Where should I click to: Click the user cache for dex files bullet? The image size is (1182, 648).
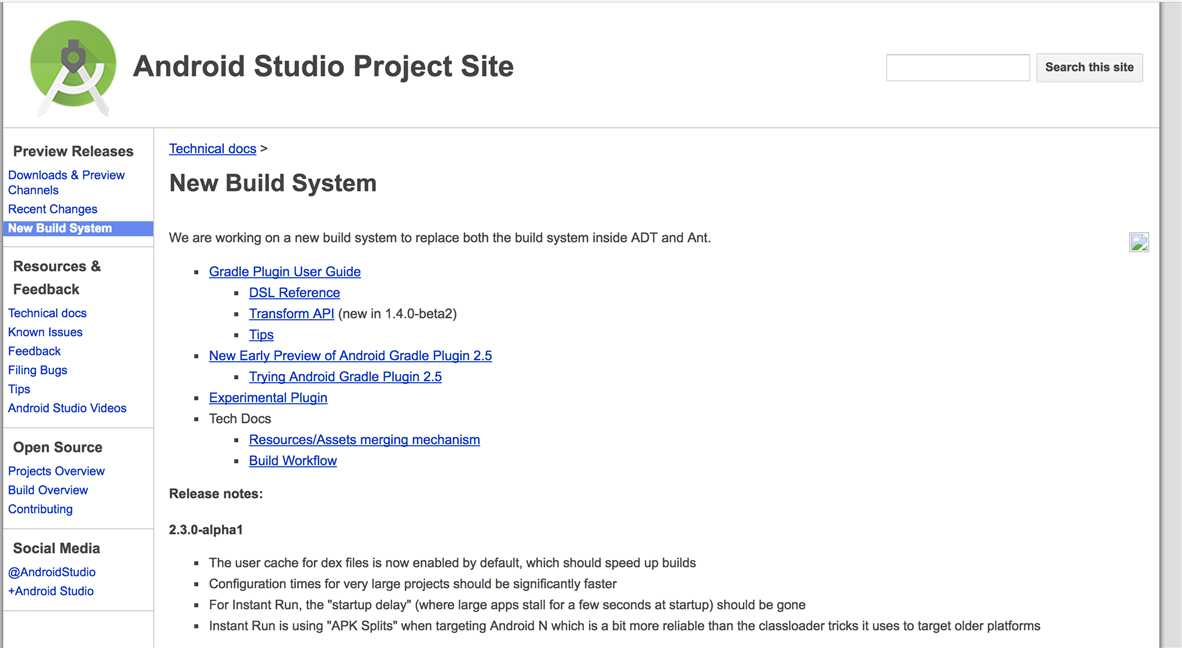tap(452, 563)
